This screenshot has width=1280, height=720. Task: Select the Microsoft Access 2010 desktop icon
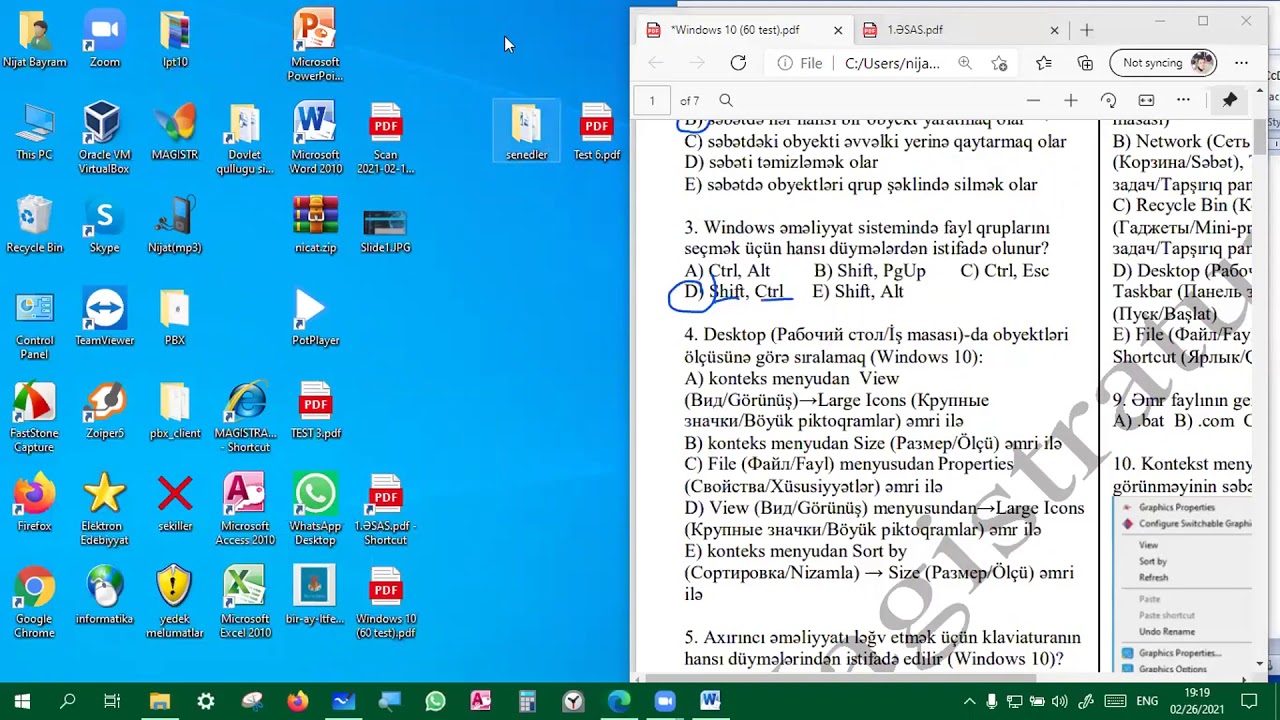pyautogui.click(x=245, y=510)
